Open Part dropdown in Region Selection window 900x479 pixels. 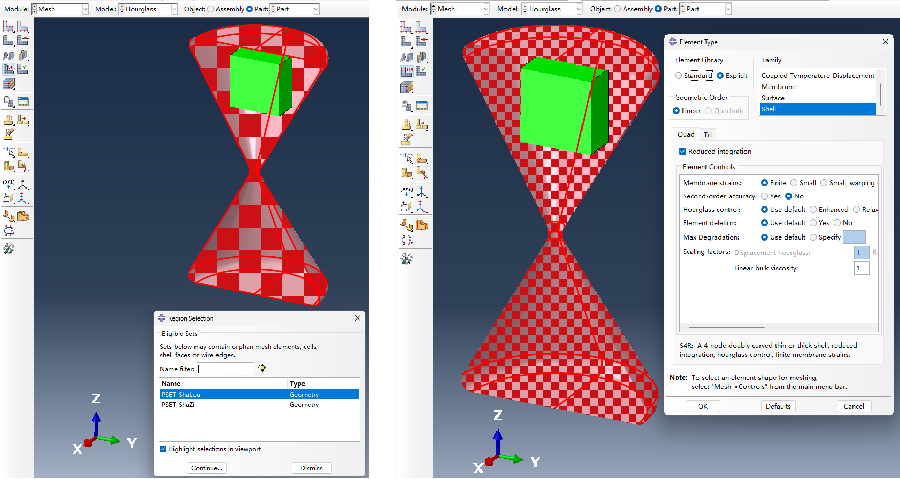(x=294, y=9)
